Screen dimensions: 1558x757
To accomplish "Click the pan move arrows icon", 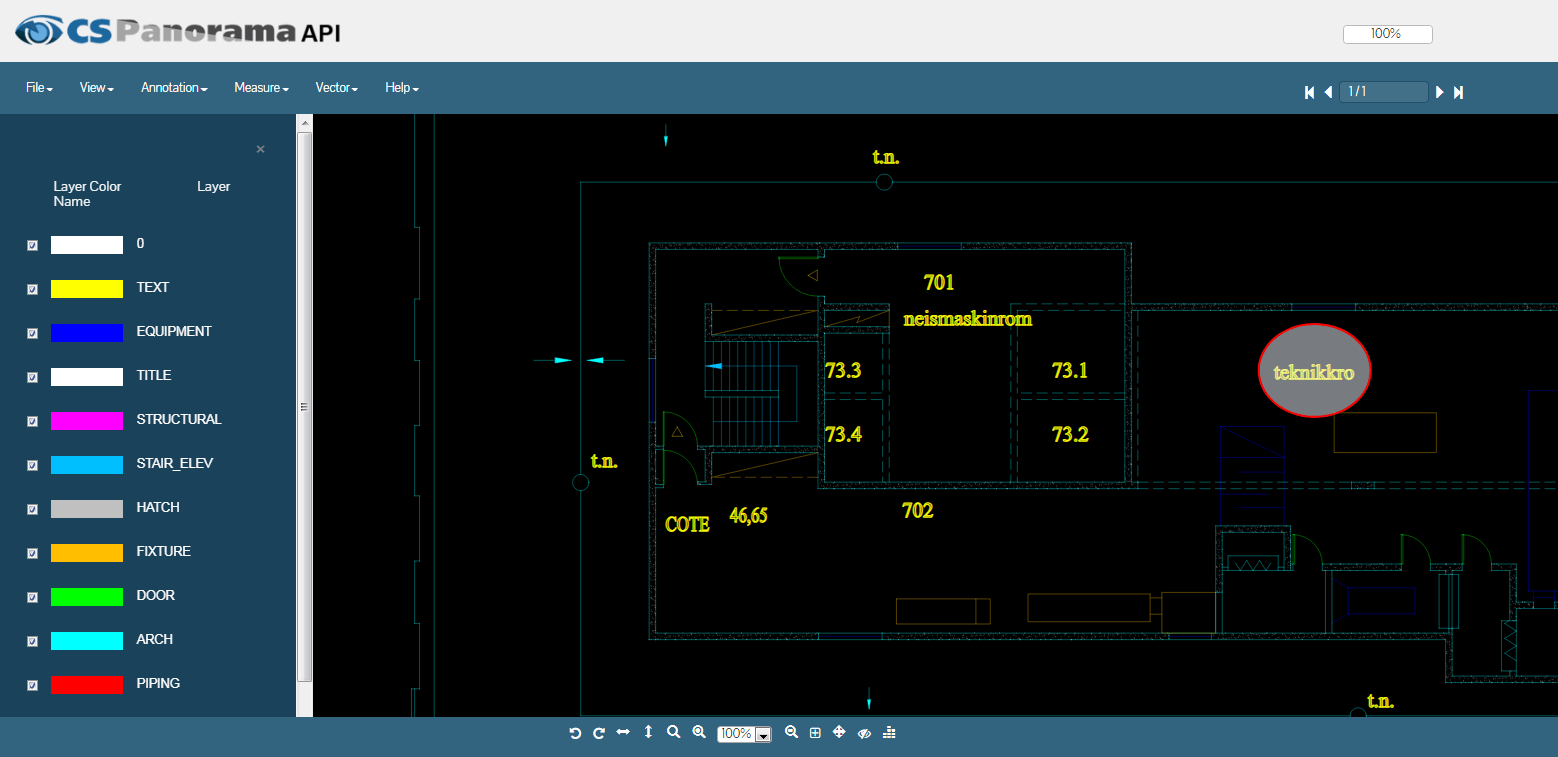I will (x=839, y=733).
